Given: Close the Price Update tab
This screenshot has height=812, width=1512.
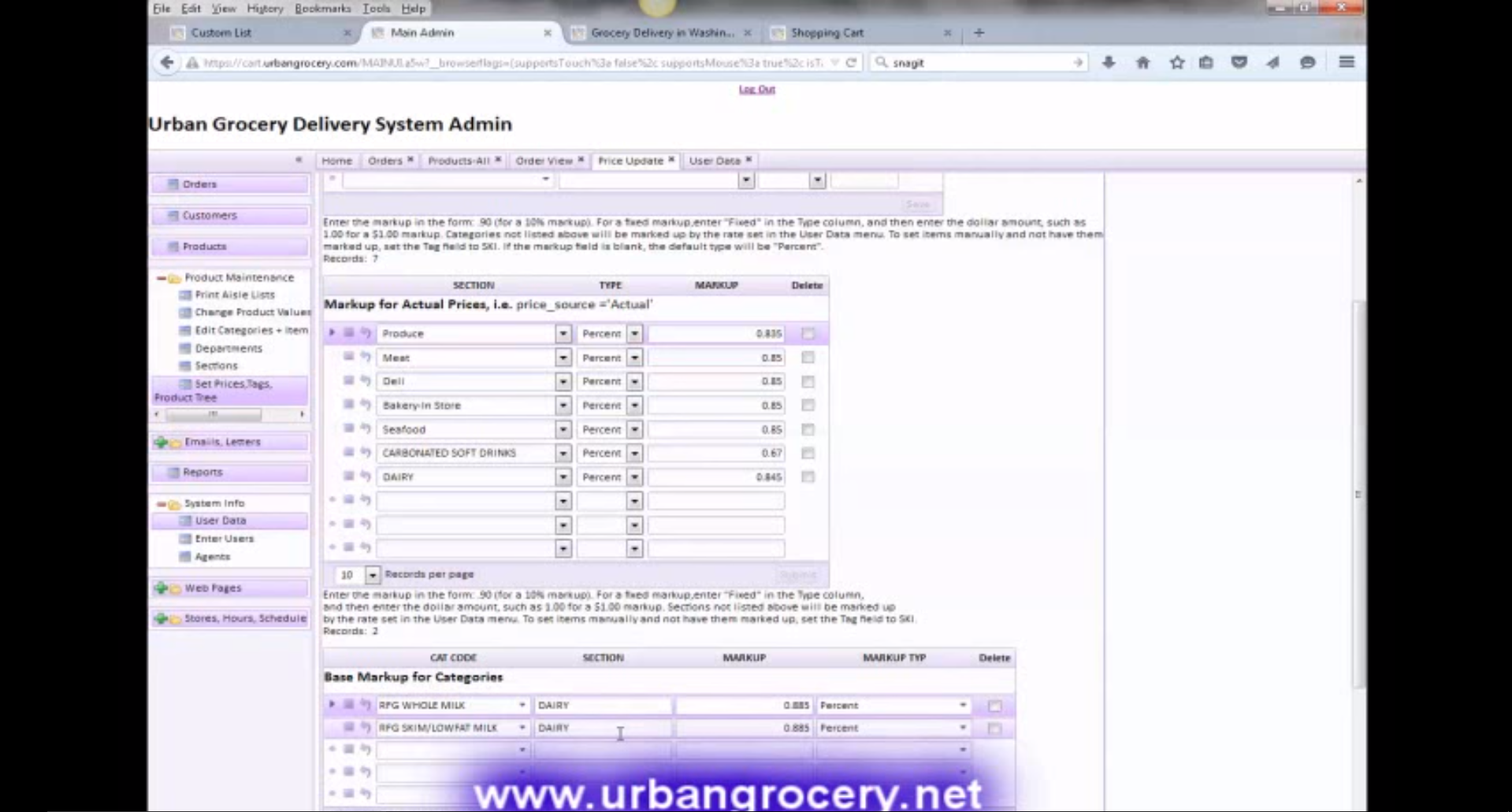Looking at the screenshot, I should (671, 160).
